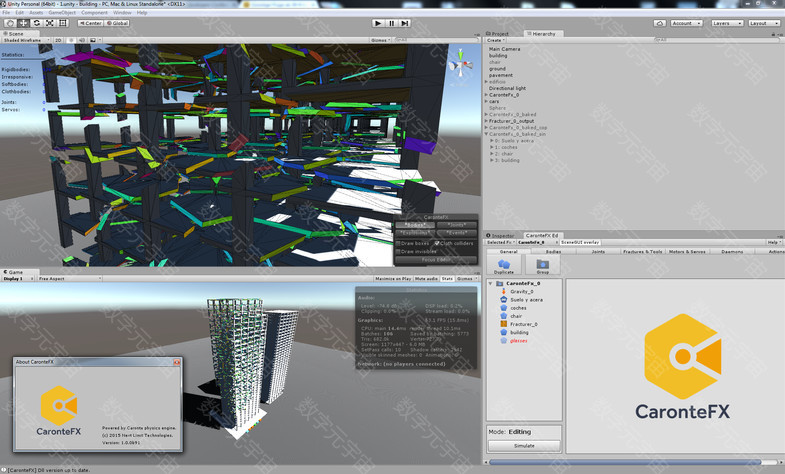
Task: Click the glasses body icon
Action: pos(504,340)
